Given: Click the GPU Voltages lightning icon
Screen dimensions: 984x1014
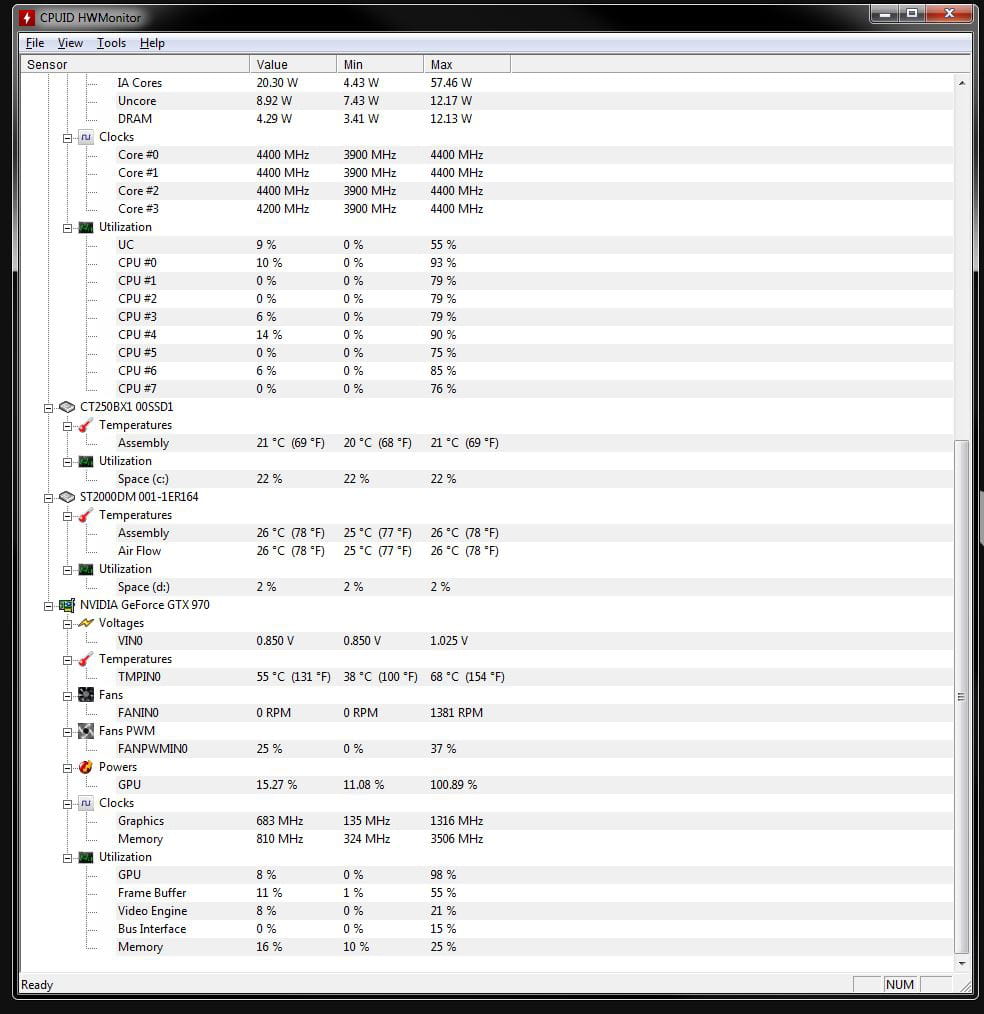Looking at the screenshot, I should point(86,623).
